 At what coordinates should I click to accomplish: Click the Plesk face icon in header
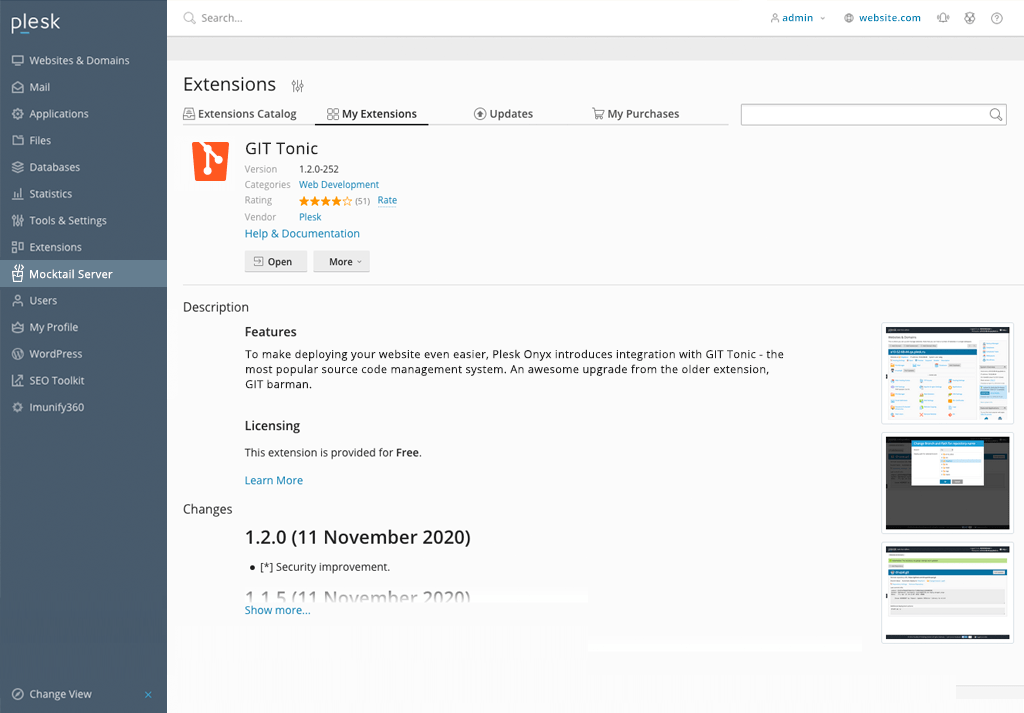tap(969, 18)
